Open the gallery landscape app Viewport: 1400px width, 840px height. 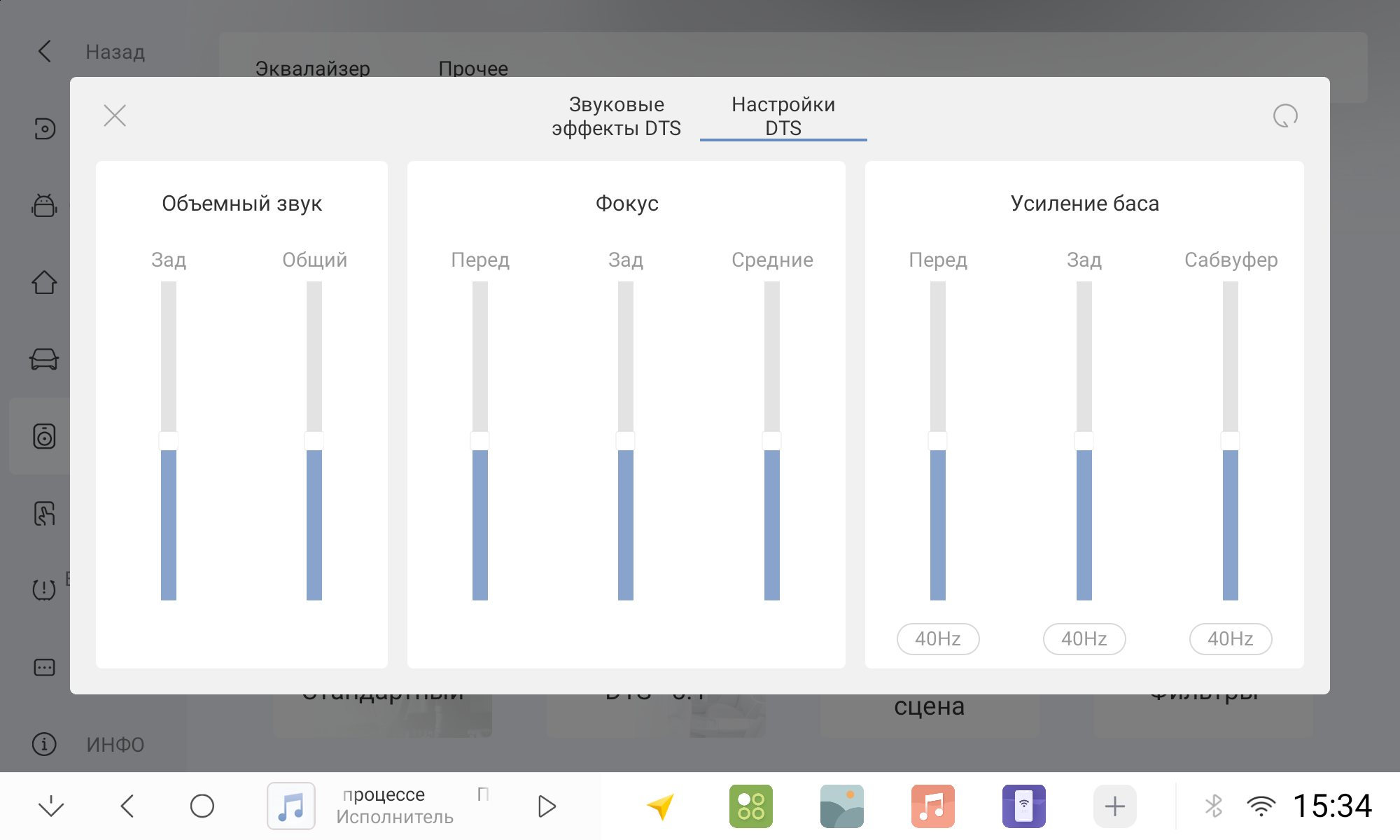[842, 806]
